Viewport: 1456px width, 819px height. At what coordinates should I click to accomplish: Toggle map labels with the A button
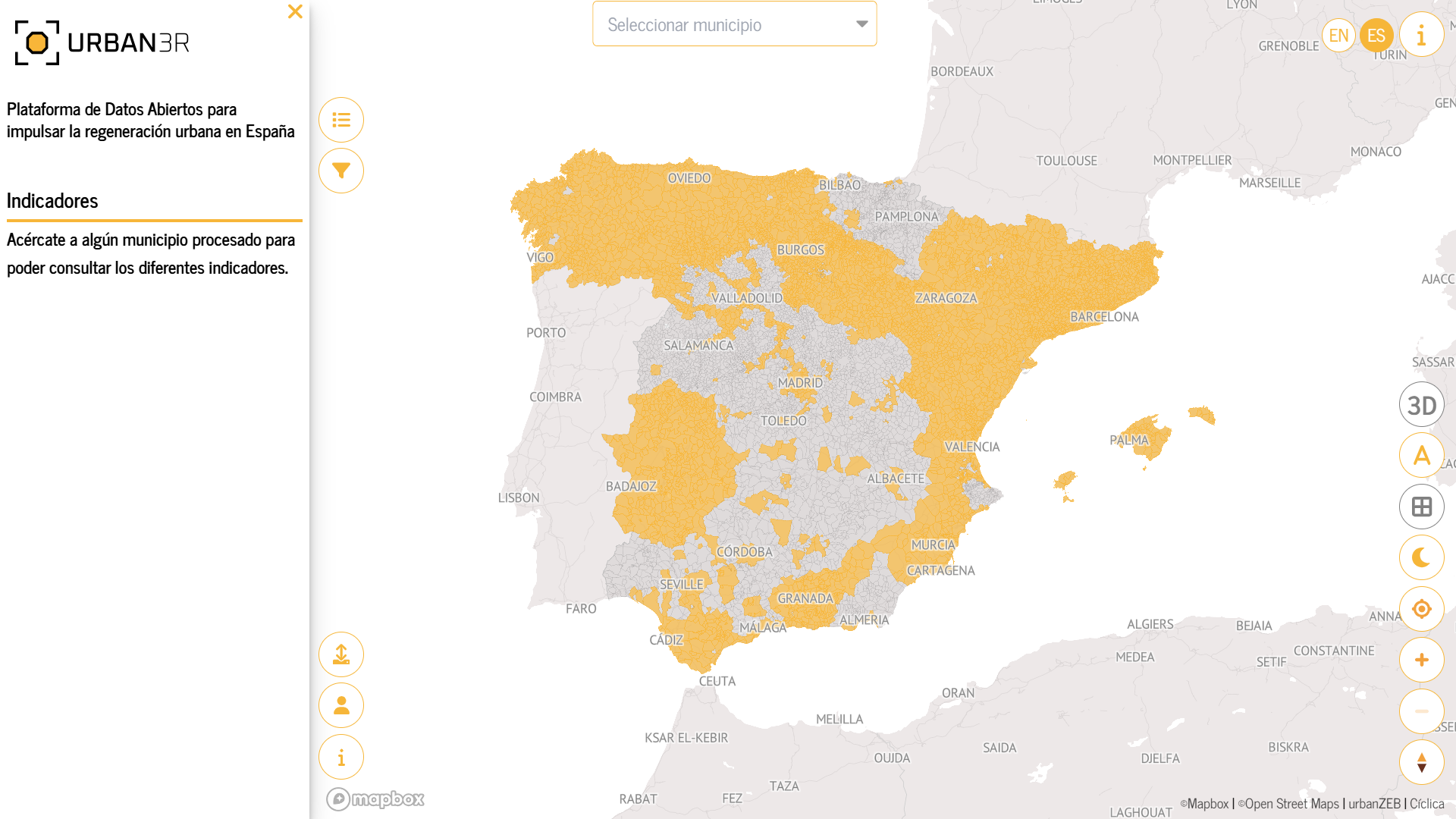[1422, 456]
